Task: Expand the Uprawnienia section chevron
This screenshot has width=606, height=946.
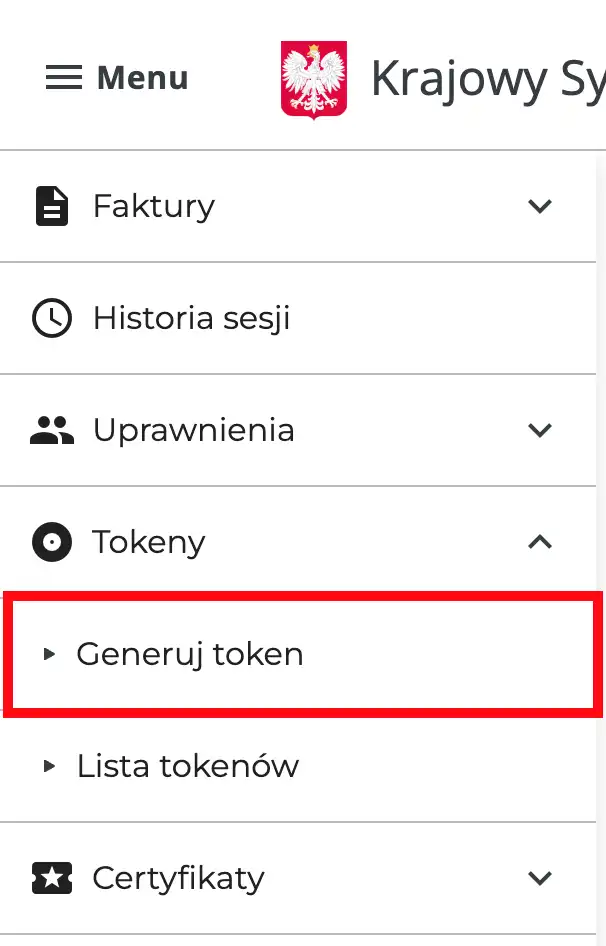Action: [x=540, y=430]
